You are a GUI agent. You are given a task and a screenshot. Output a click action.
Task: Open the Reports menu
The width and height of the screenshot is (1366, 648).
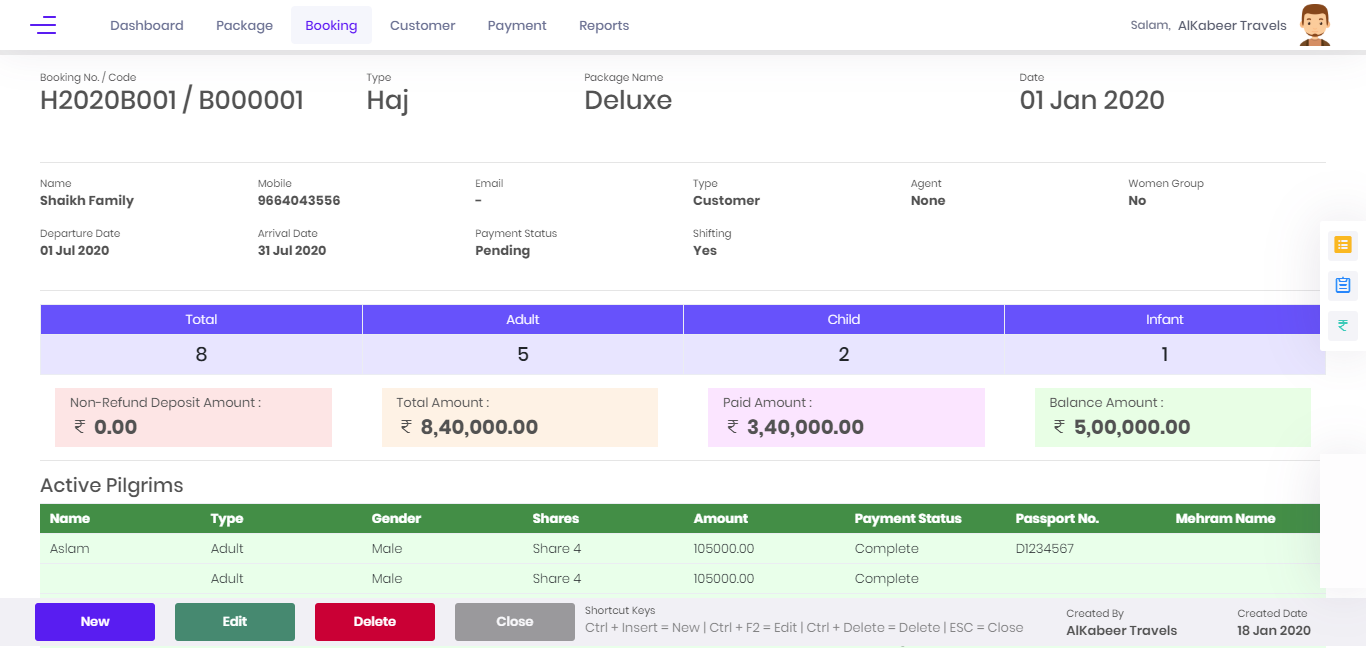[x=604, y=26]
